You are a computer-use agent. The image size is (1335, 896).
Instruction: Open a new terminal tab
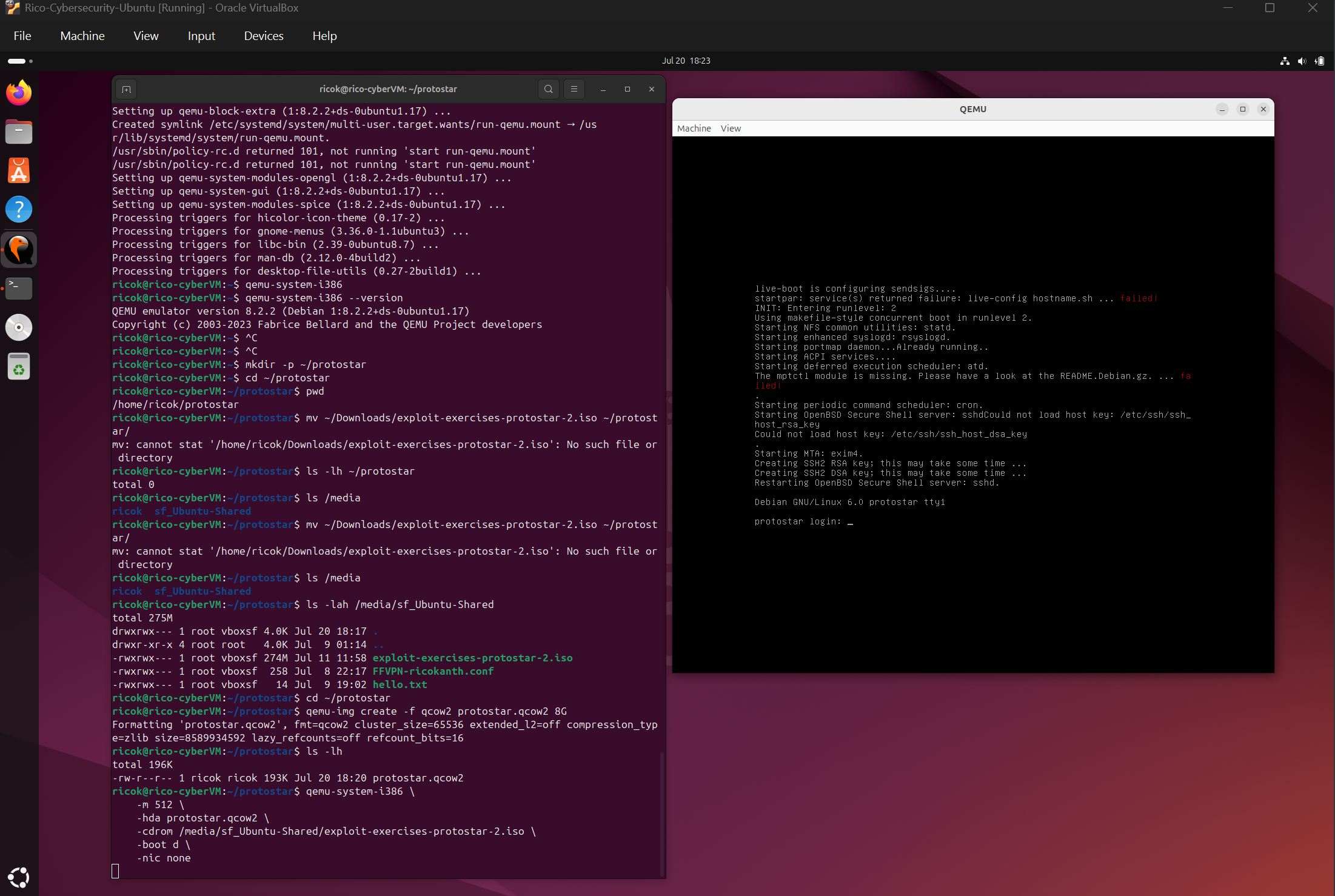[126, 89]
